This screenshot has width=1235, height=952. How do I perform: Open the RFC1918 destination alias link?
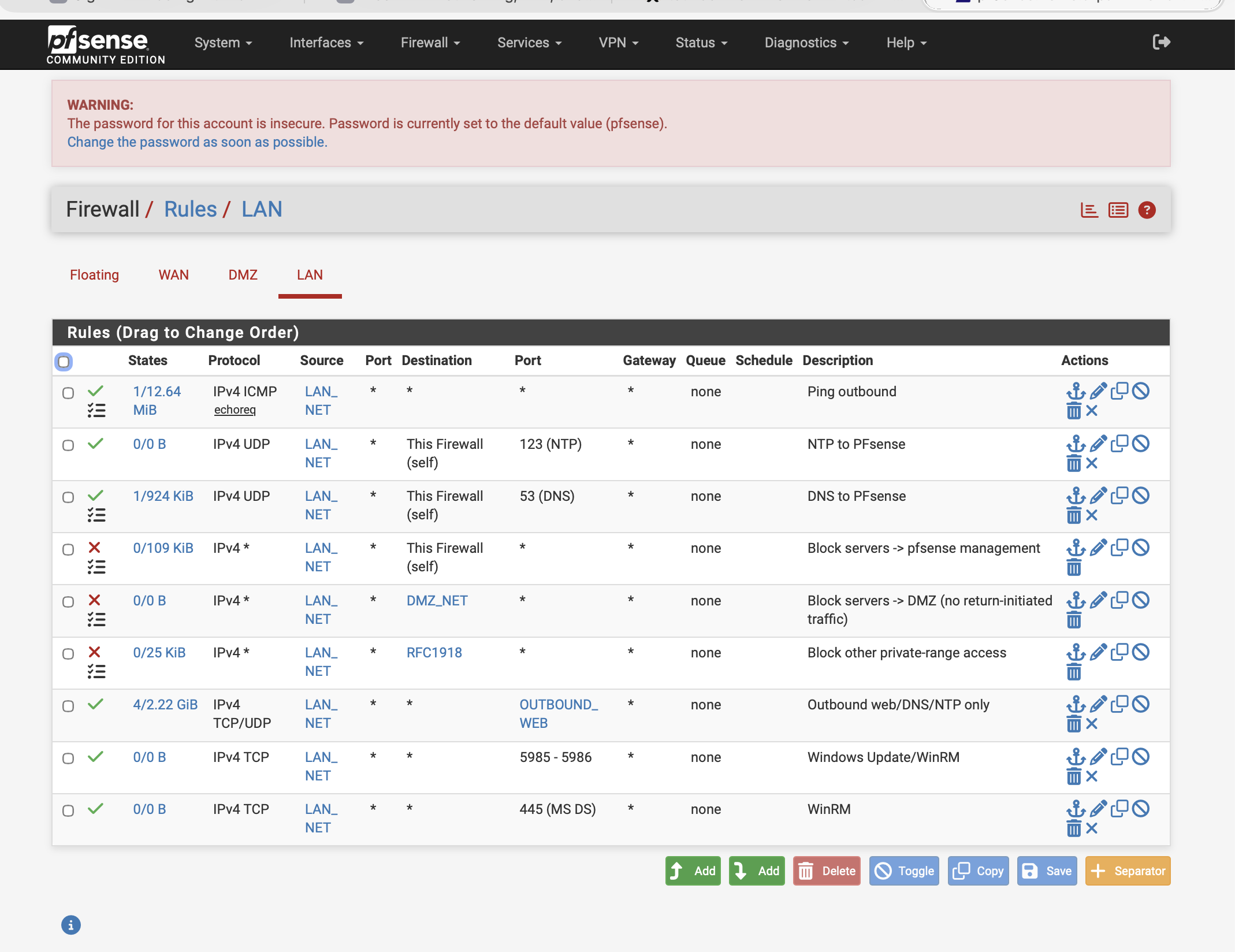click(434, 653)
